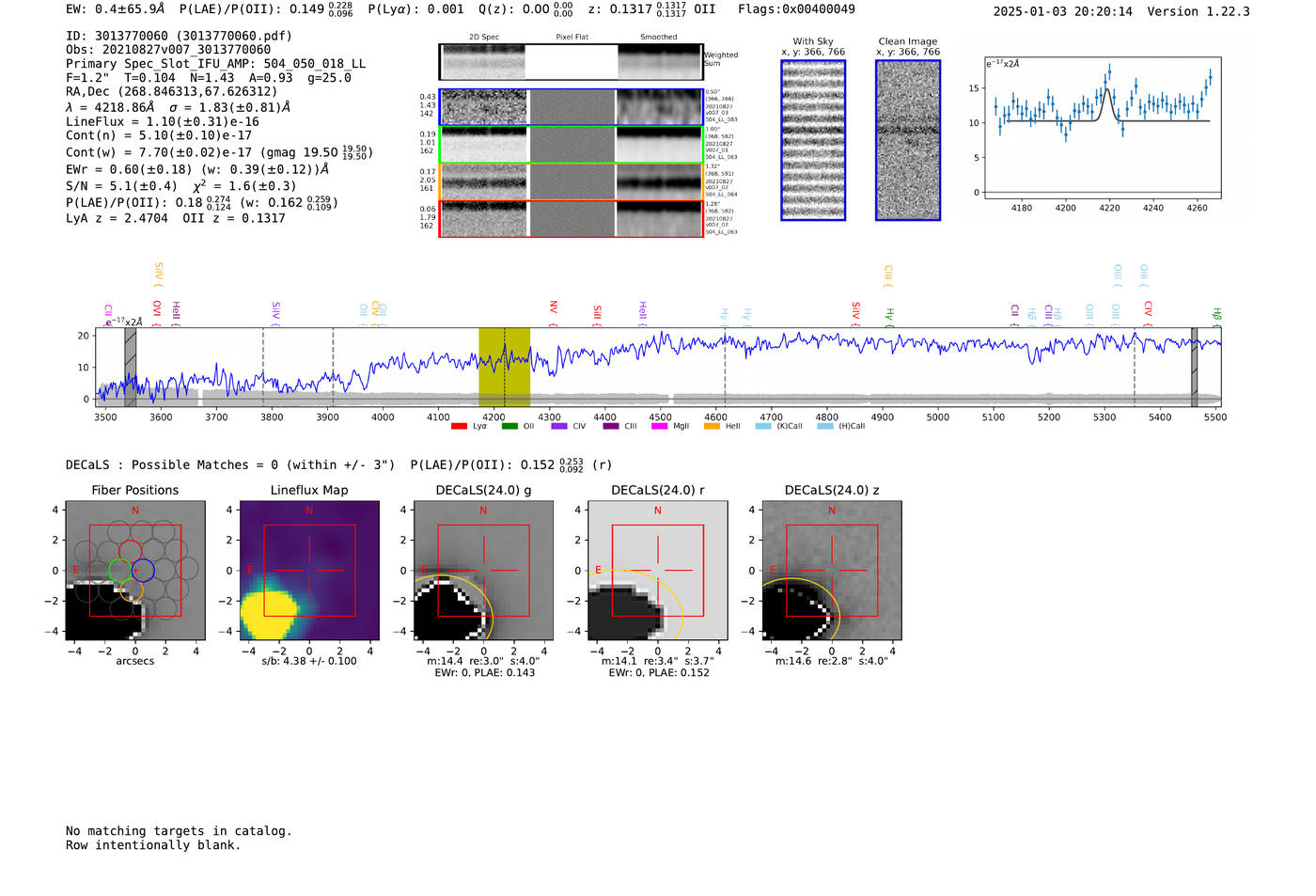1316x896 pixels.
Task: Open the Clean Image cutout
Action: [907, 140]
